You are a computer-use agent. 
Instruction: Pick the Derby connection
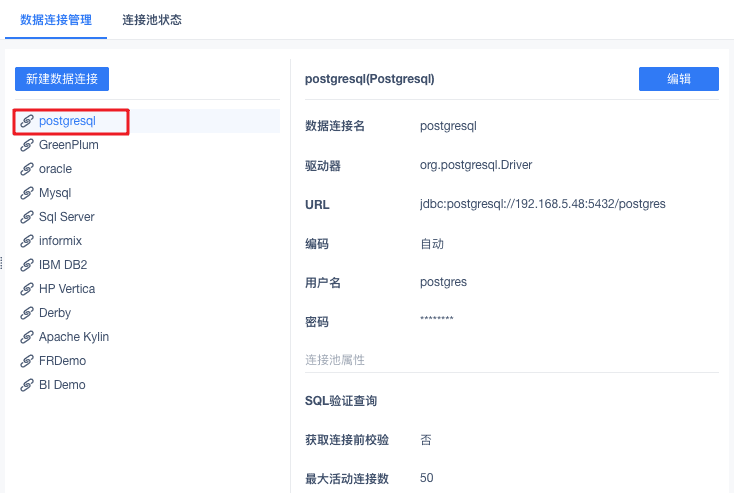tap(55, 313)
